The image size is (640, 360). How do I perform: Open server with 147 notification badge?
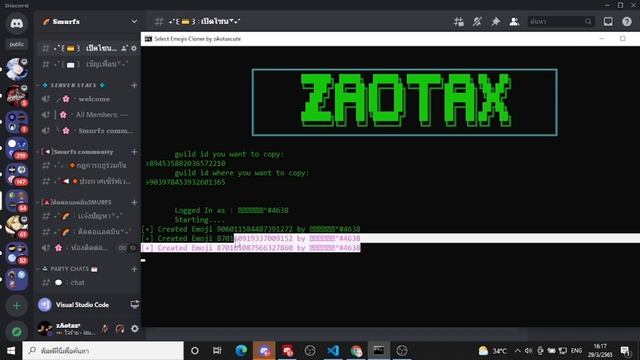pyautogui.click(x=16, y=174)
